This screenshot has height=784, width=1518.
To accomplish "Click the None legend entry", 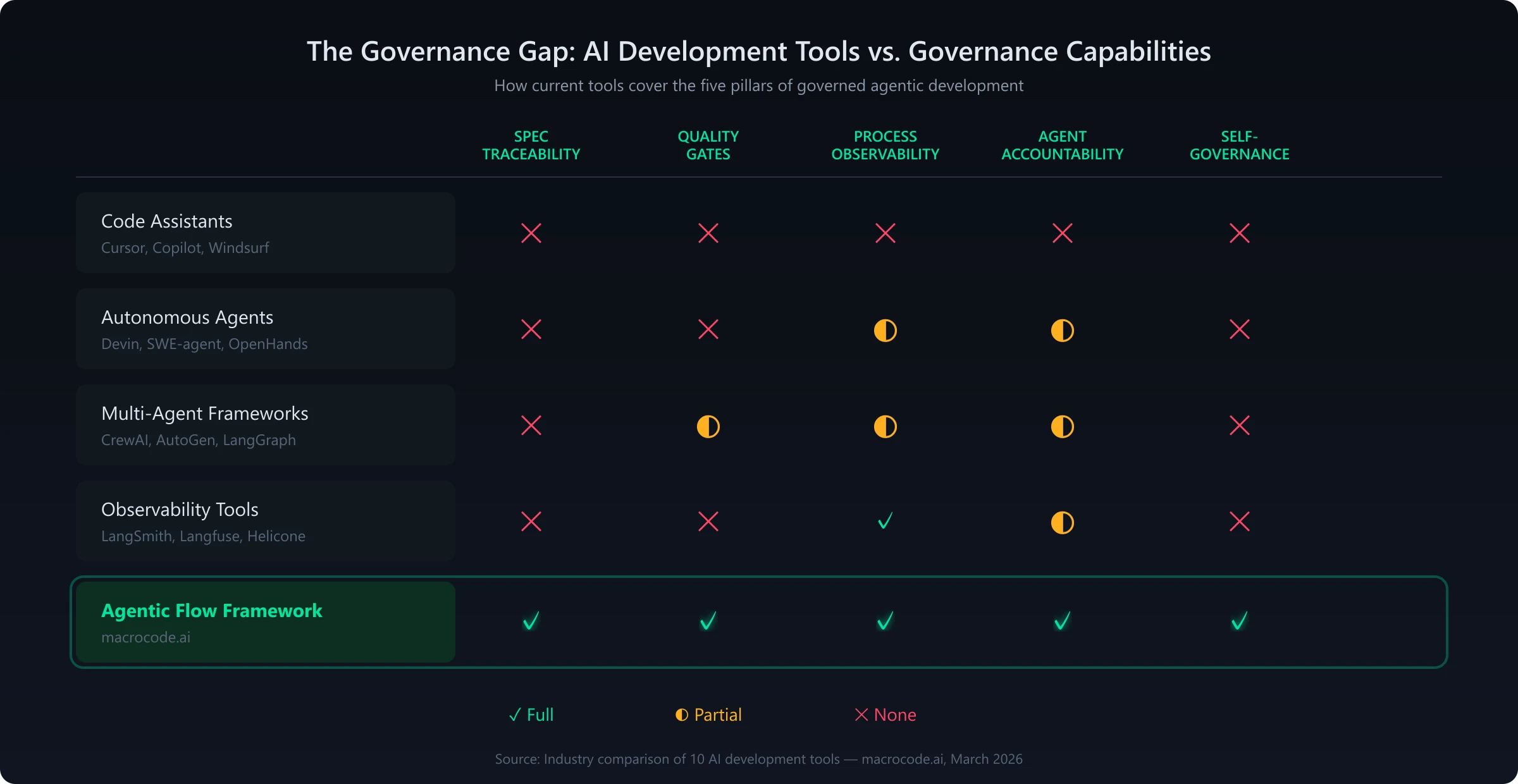I will [x=885, y=714].
